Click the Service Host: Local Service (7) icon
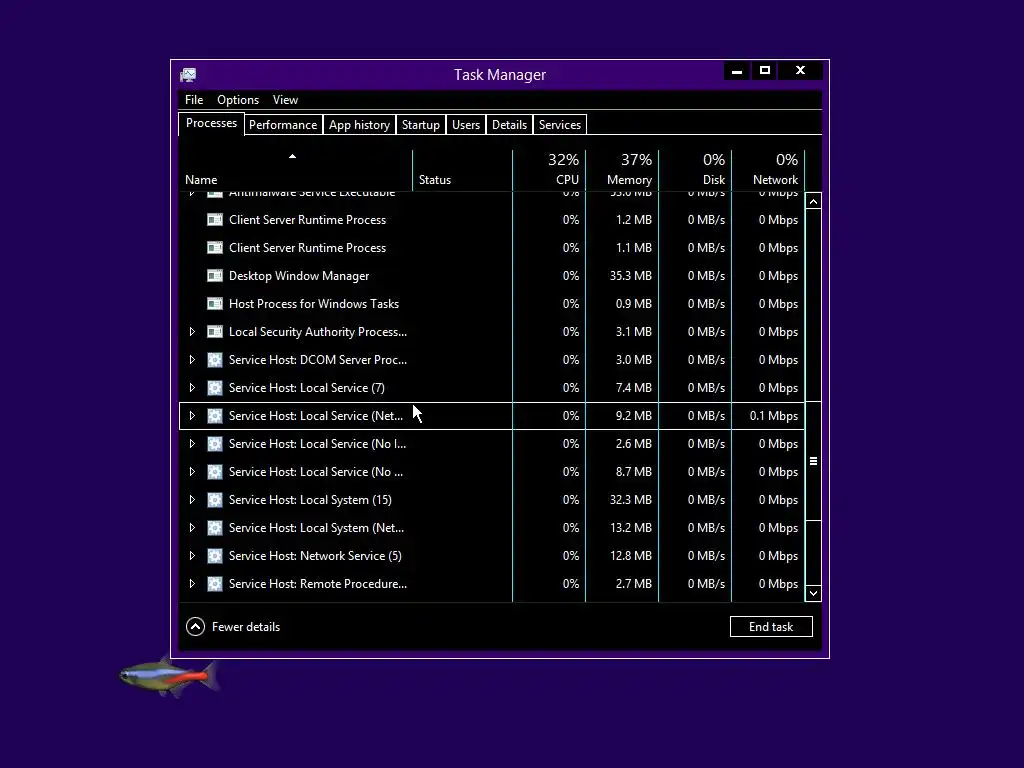This screenshot has width=1024, height=768. coord(215,388)
